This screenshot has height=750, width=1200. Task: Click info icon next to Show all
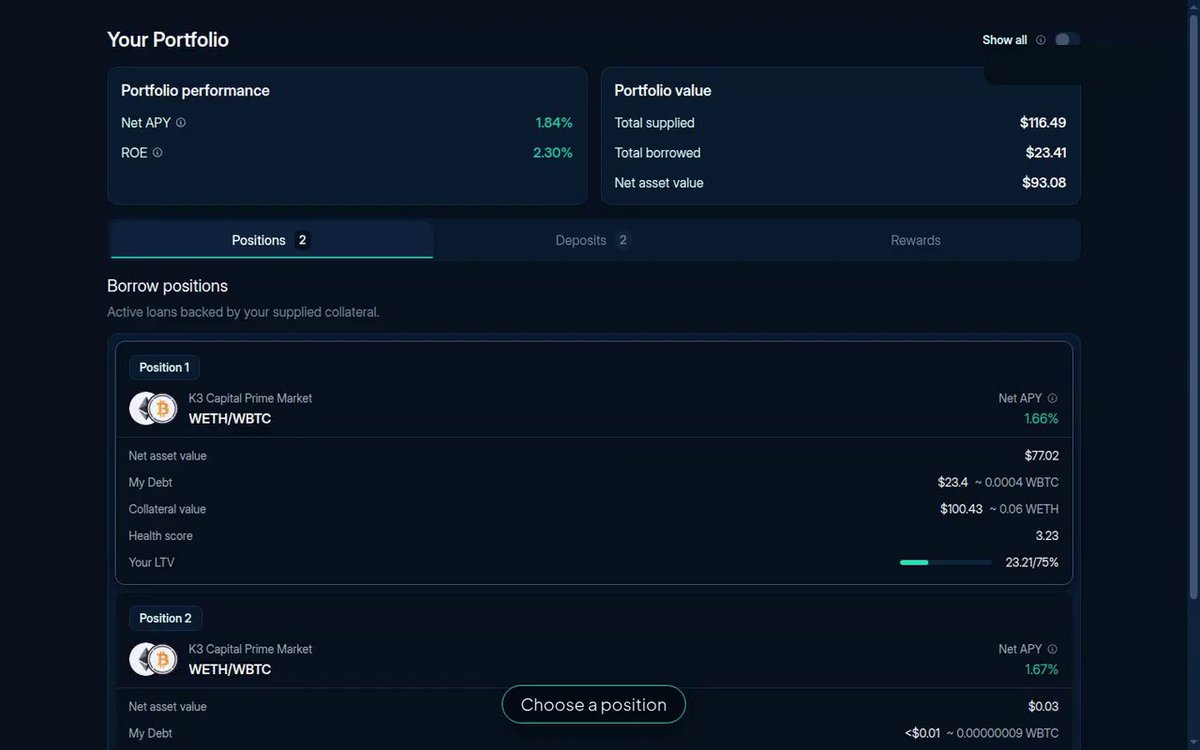pyautogui.click(x=1040, y=40)
